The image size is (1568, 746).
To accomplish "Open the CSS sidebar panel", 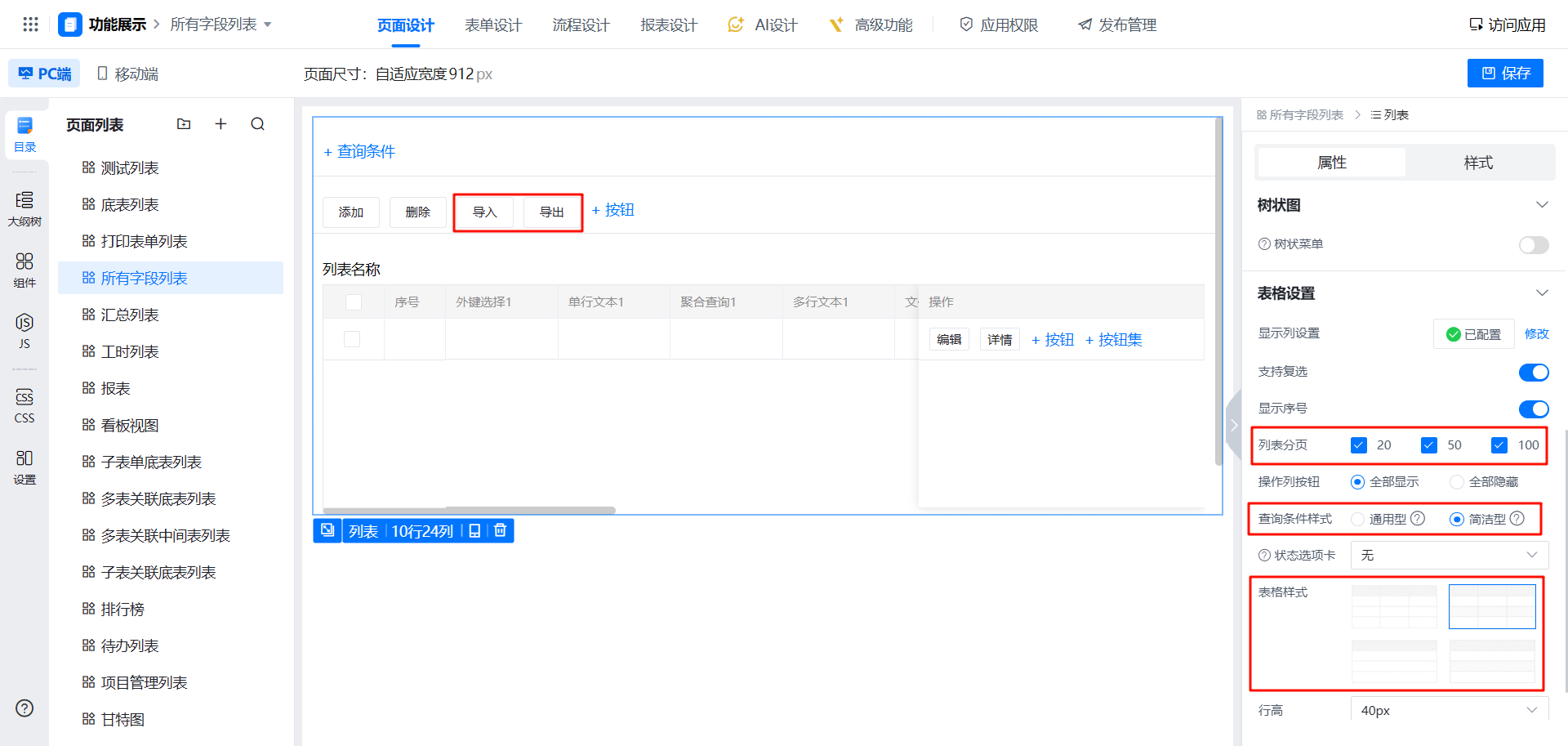I will tap(24, 405).
